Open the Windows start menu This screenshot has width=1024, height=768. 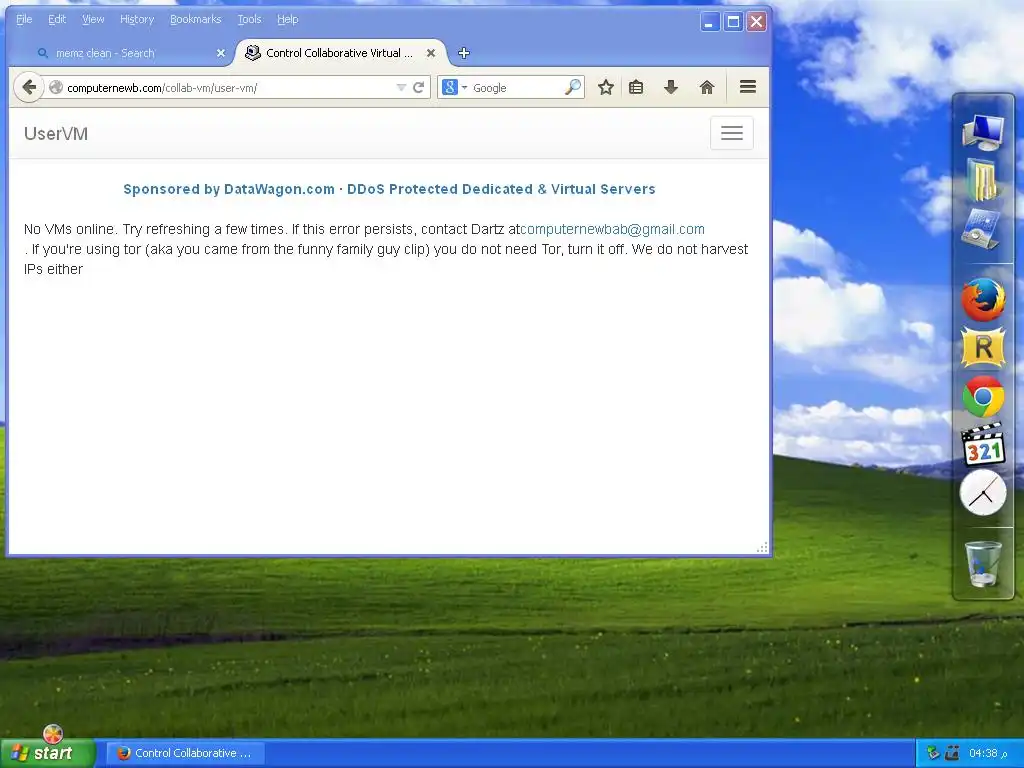pyautogui.click(x=48, y=753)
